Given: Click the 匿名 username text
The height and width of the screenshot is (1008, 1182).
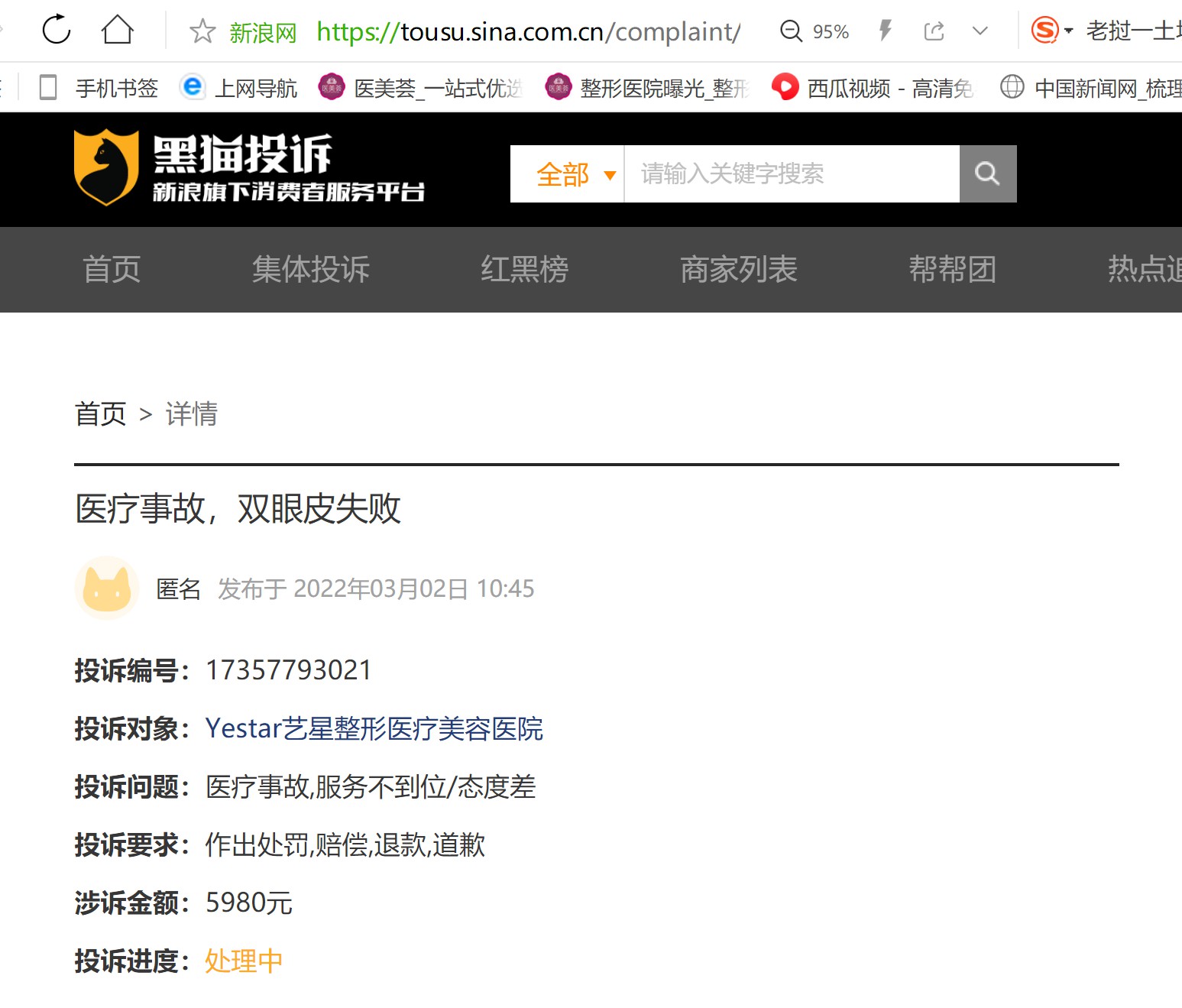Looking at the screenshot, I should pyautogui.click(x=178, y=589).
